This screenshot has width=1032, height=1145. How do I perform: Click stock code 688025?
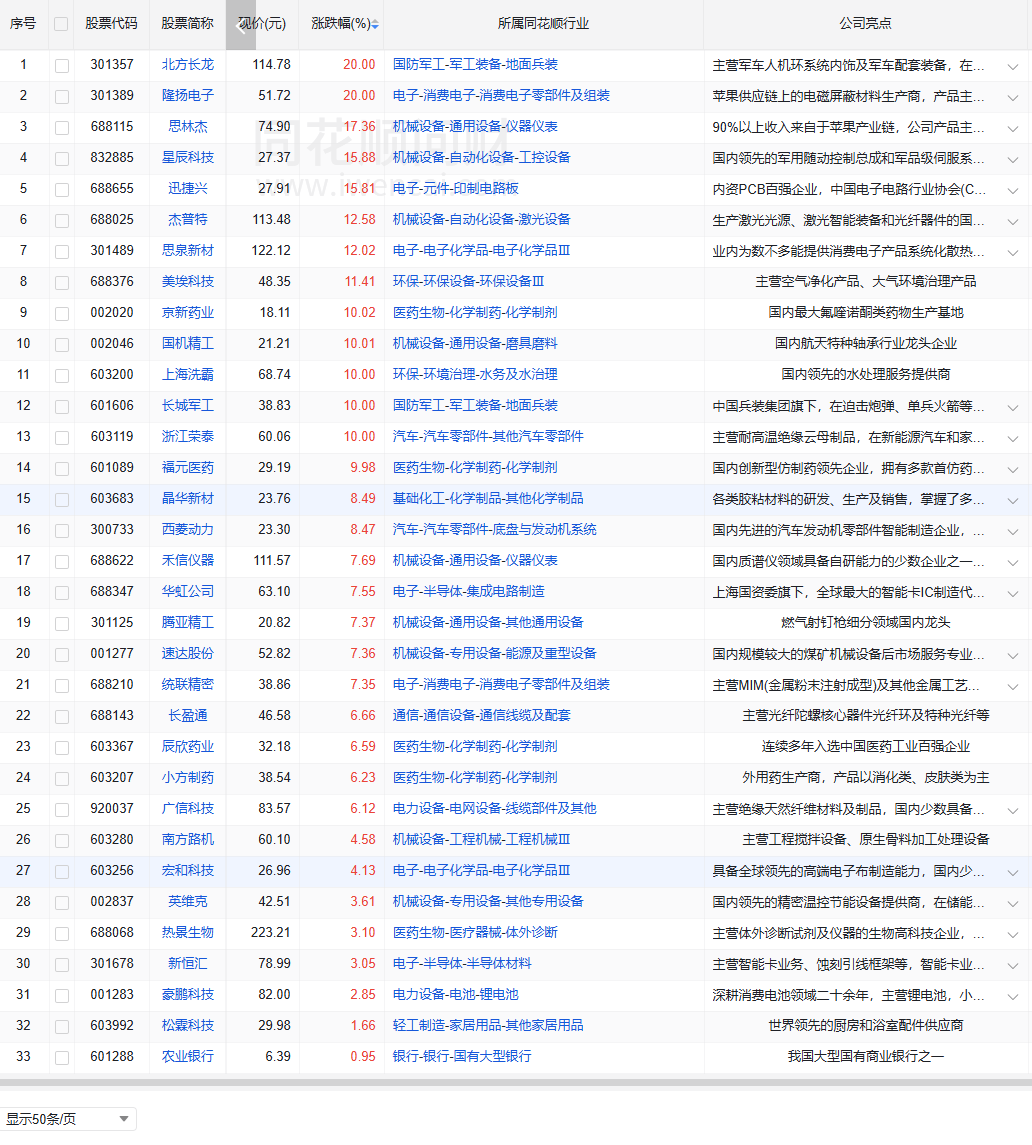(x=112, y=219)
